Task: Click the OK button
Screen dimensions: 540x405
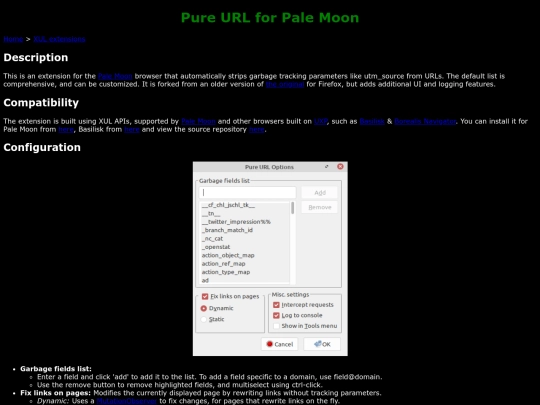Action: (x=322, y=344)
